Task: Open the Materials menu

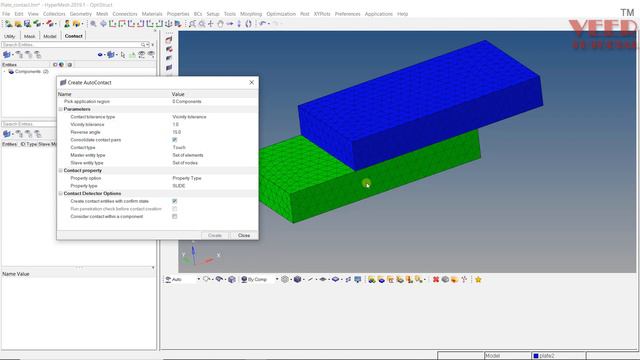Action: (x=152, y=14)
